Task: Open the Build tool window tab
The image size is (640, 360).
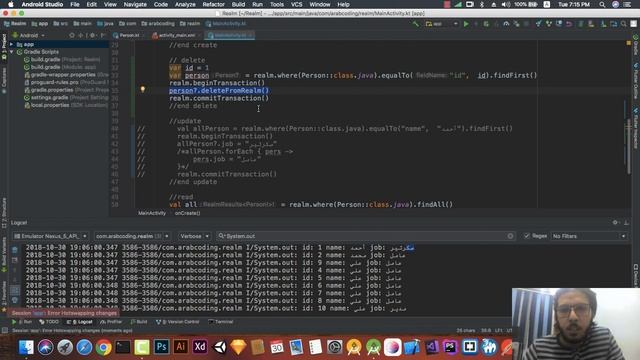Action: (139, 322)
